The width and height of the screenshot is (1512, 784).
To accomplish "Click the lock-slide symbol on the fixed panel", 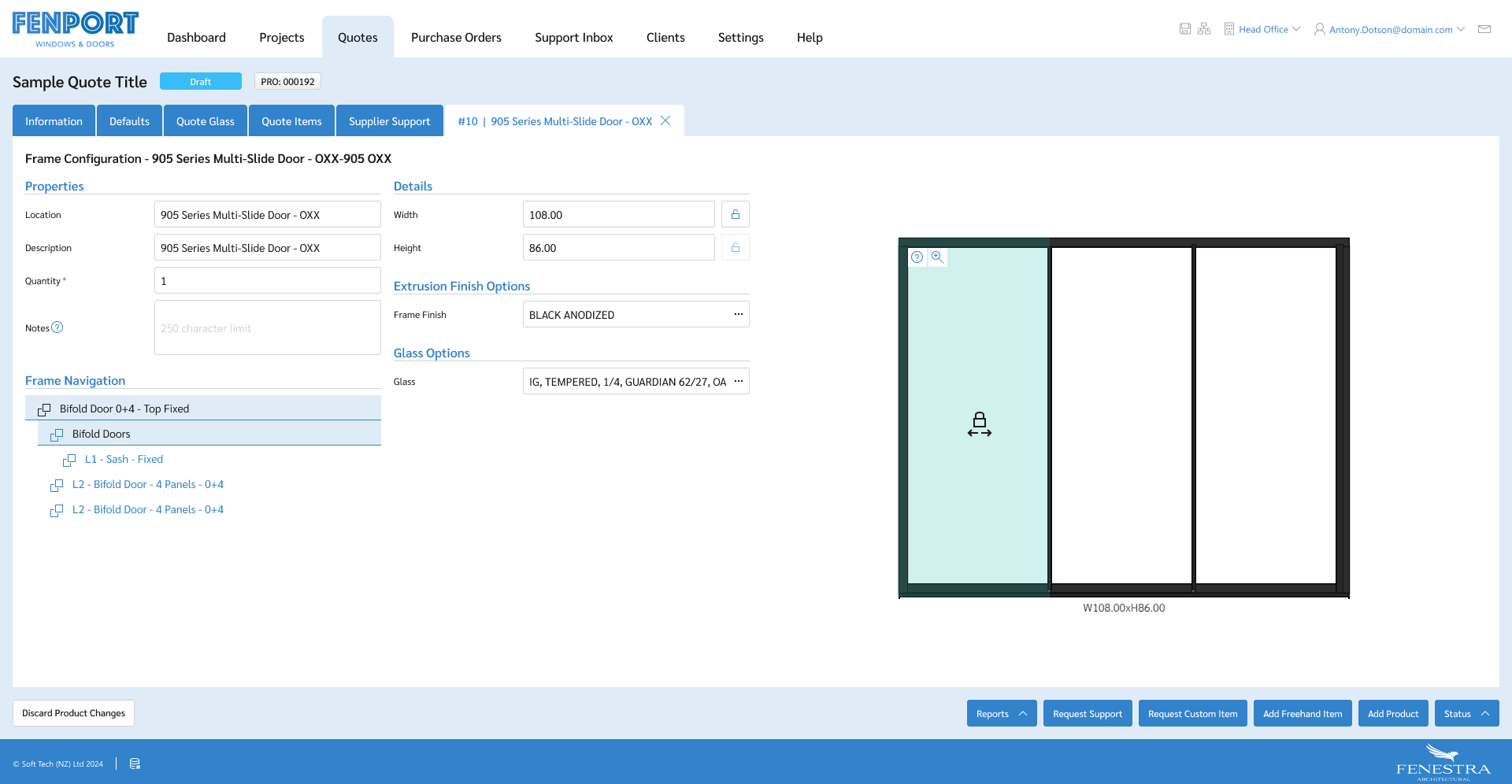I will pos(980,424).
